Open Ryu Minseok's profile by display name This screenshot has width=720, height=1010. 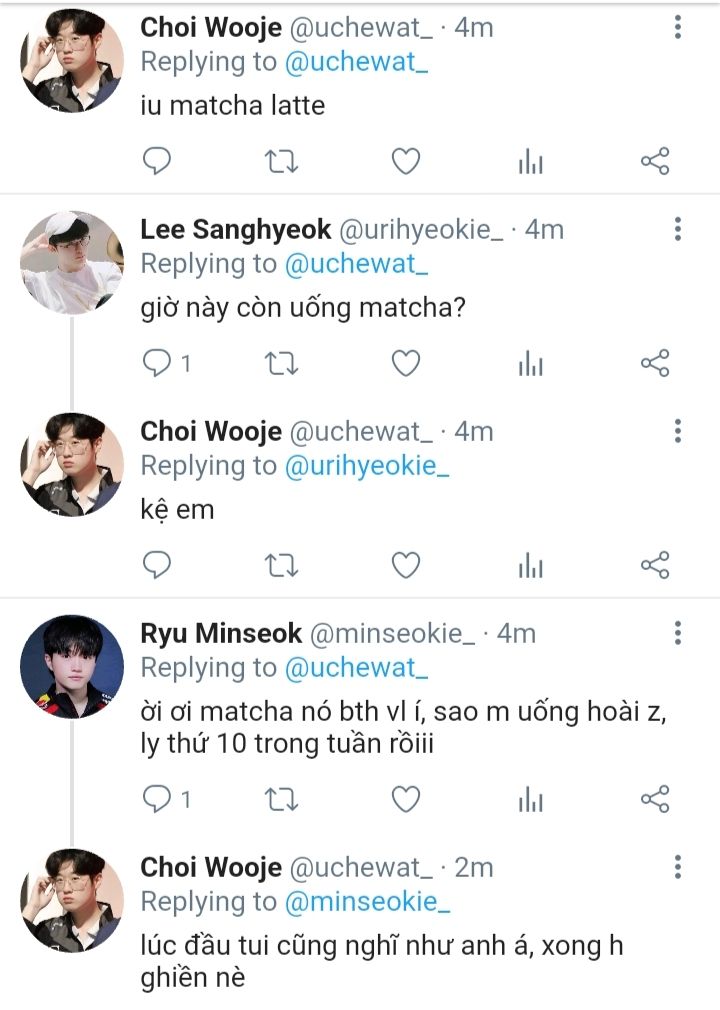(220, 633)
